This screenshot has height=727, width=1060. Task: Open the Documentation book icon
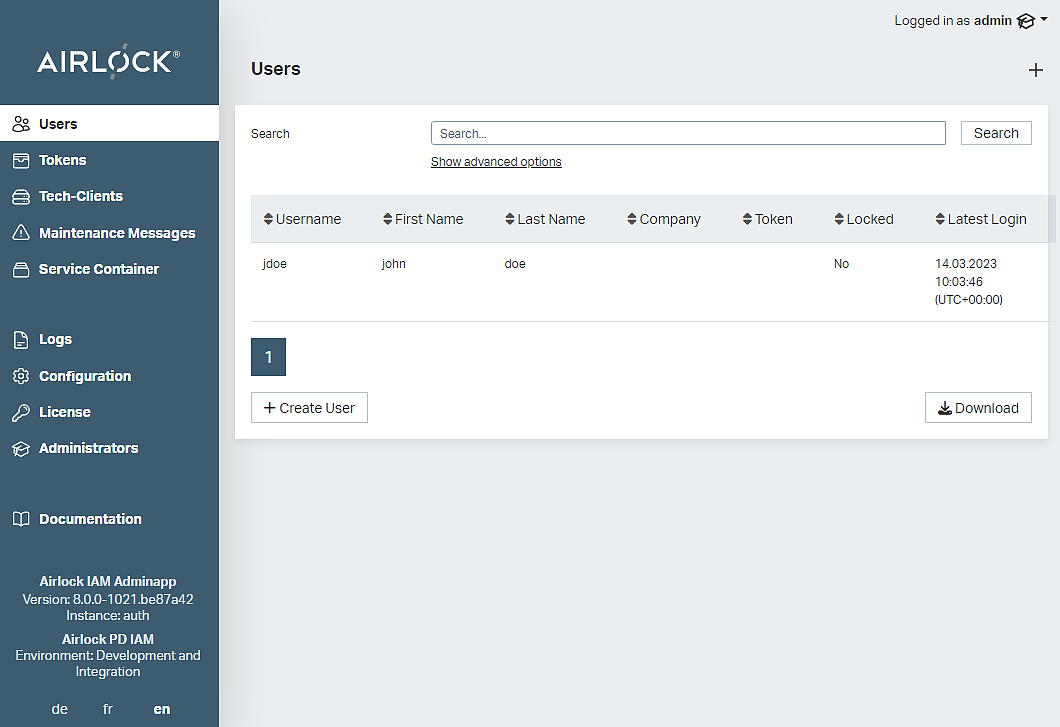pos(20,519)
